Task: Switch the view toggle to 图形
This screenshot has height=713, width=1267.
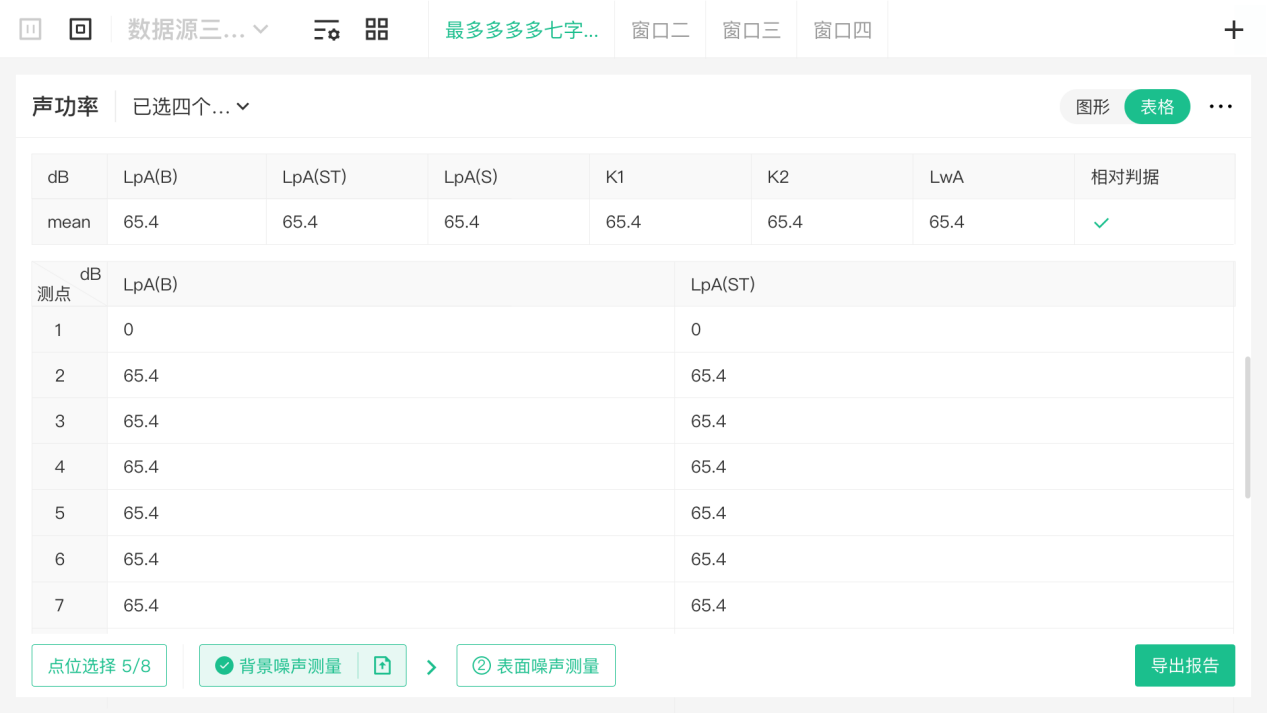Action: point(1092,107)
